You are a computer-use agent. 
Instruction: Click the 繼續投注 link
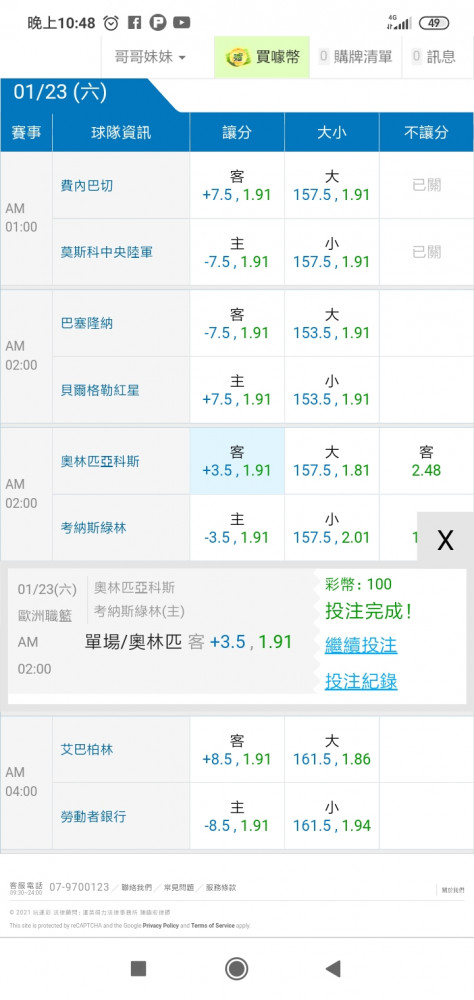point(361,645)
